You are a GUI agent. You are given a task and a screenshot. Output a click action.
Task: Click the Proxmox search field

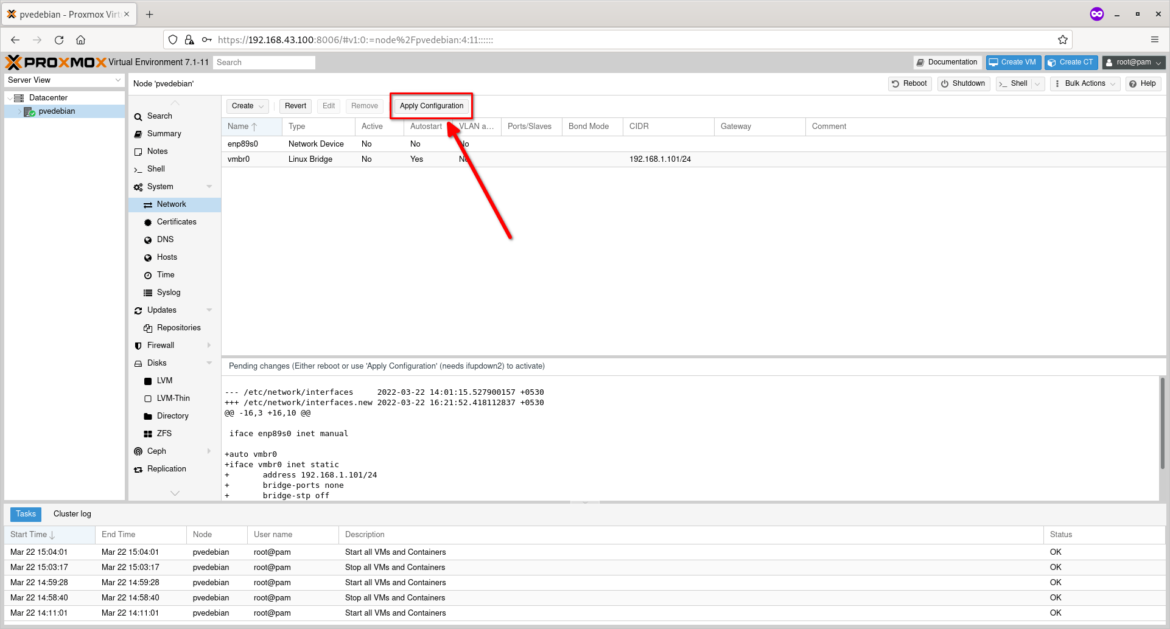point(264,63)
